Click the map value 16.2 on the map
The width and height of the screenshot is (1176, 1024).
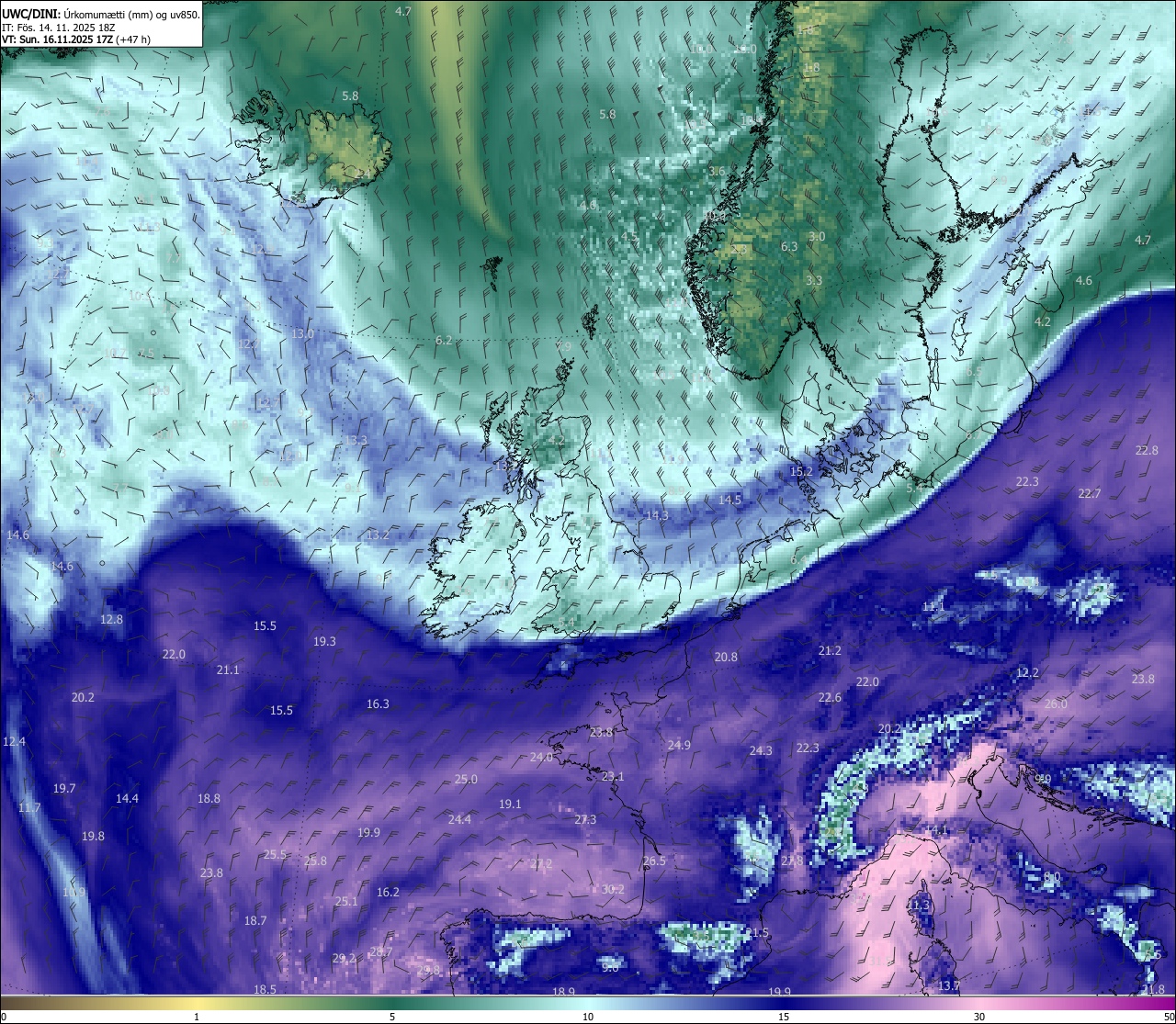pyautogui.click(x=388, y=892)
